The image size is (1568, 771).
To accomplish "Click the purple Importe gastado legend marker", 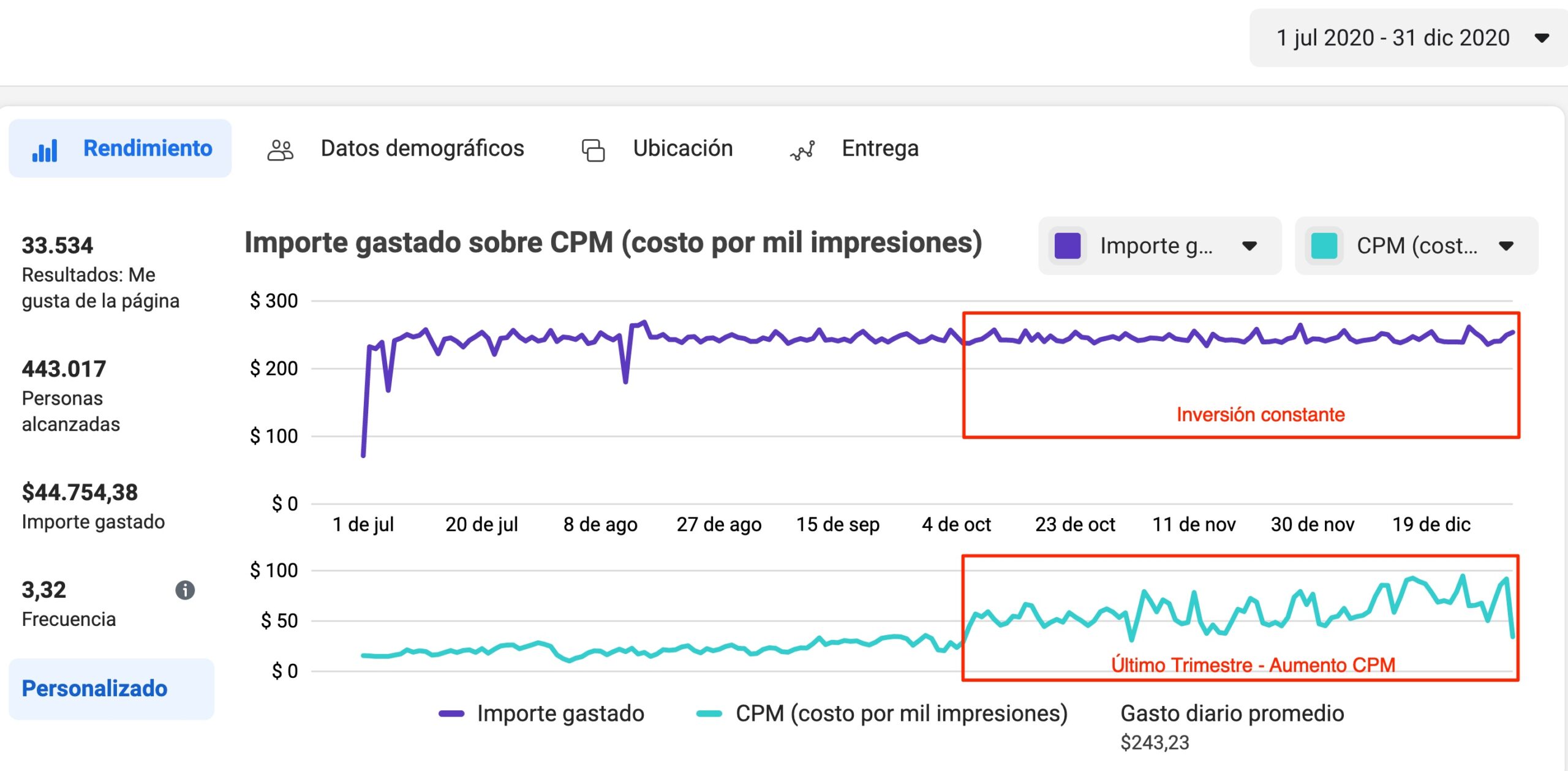I will 451,713.
